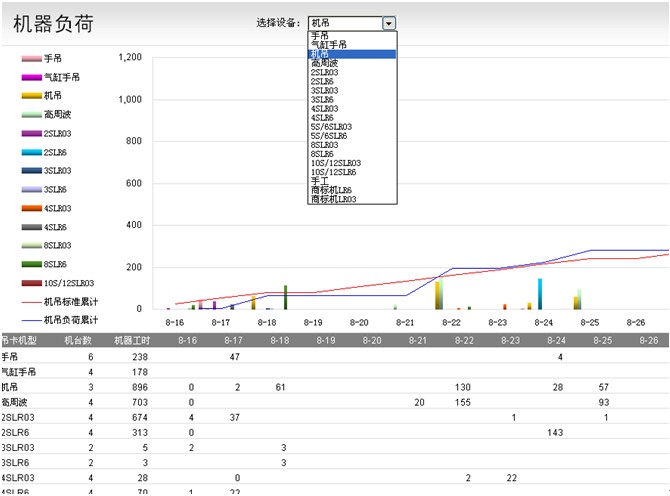This screenshot has width=670, height=496.
Task: Click the pink 手吊 legend swatch
Action: point(30,58)
